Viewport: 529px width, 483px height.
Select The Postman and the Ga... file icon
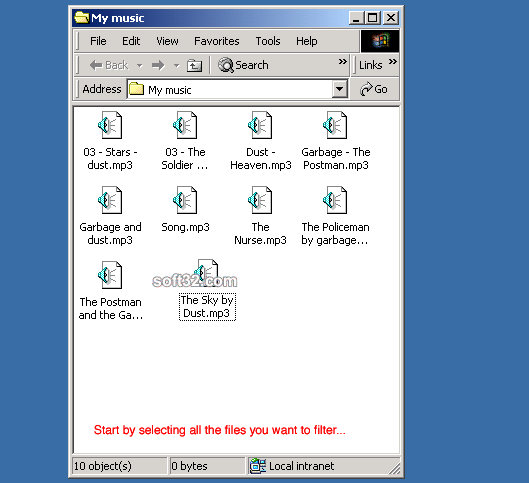click(110, 275)
